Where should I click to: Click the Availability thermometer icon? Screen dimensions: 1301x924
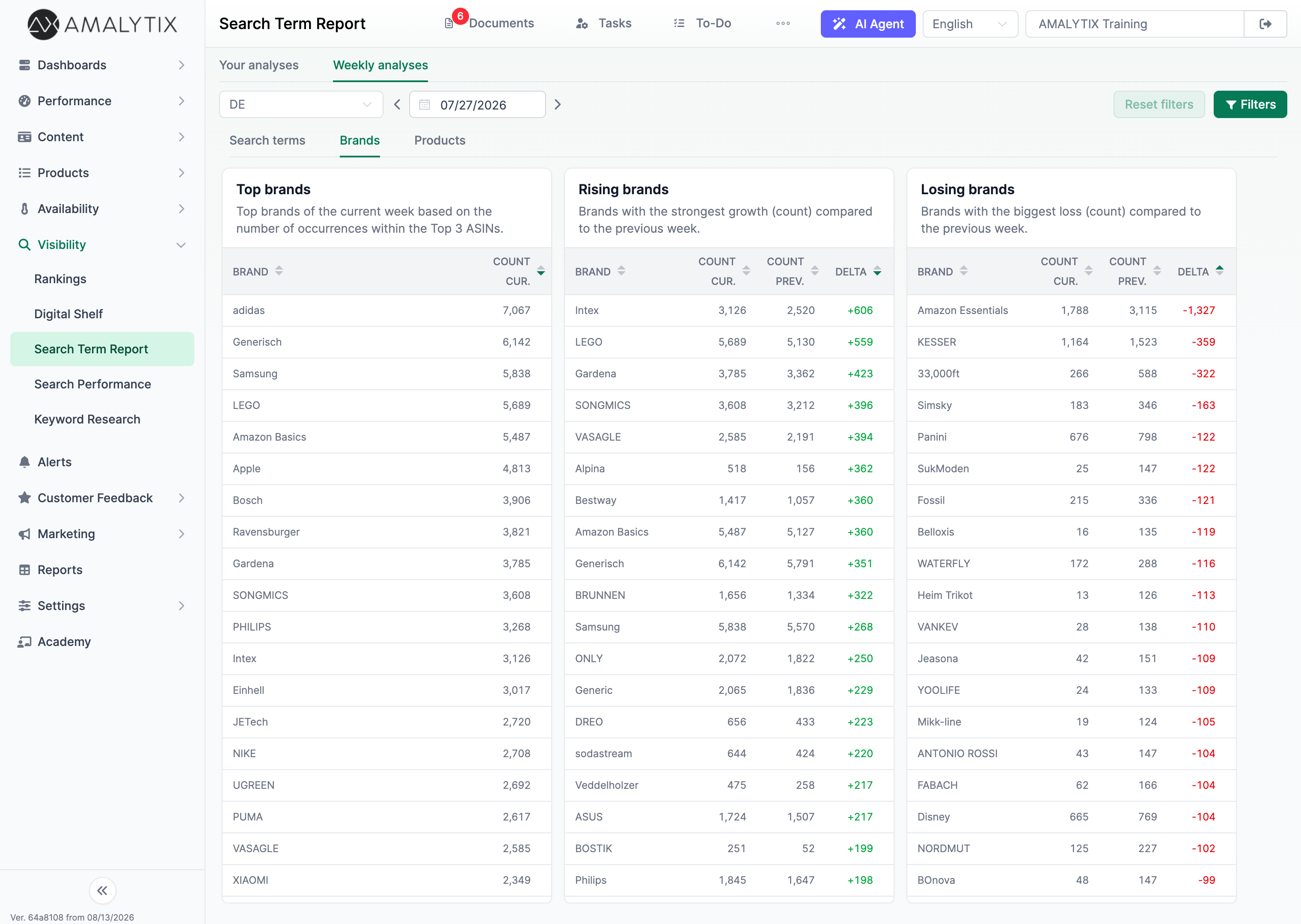(24, 208)
